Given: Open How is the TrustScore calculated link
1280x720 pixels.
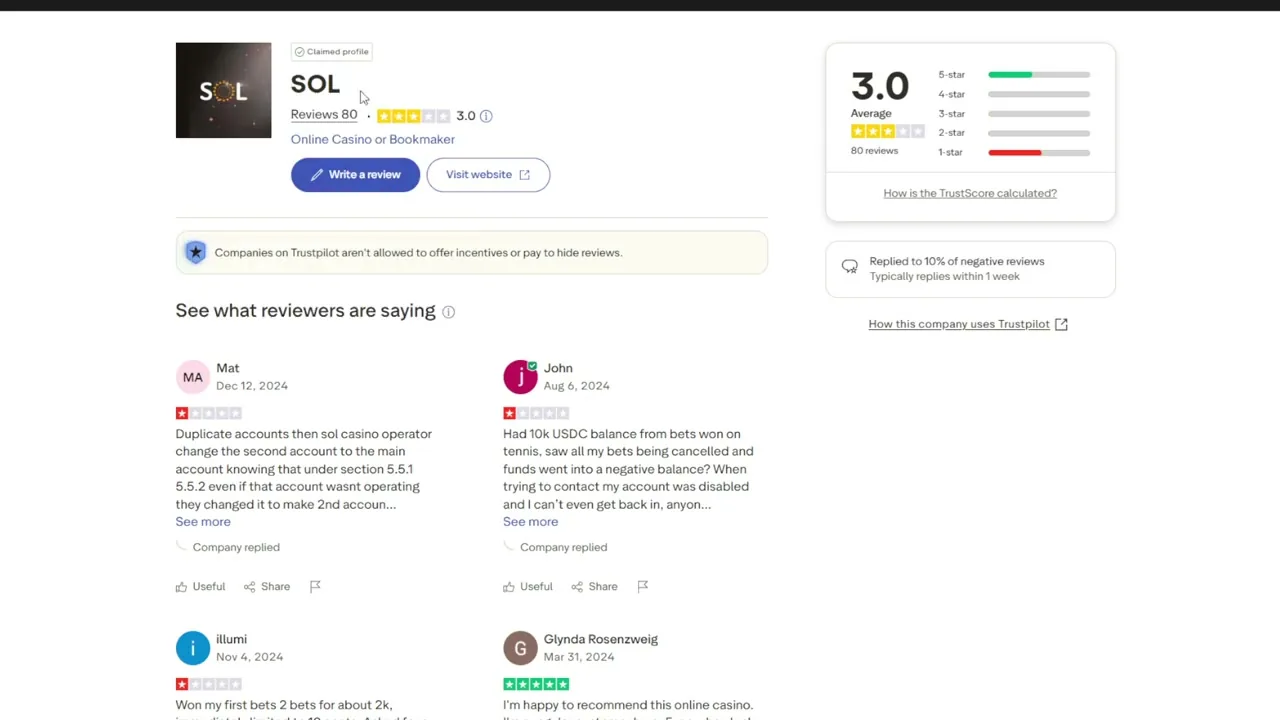Looking at the screenshot, I should (970, 193).
